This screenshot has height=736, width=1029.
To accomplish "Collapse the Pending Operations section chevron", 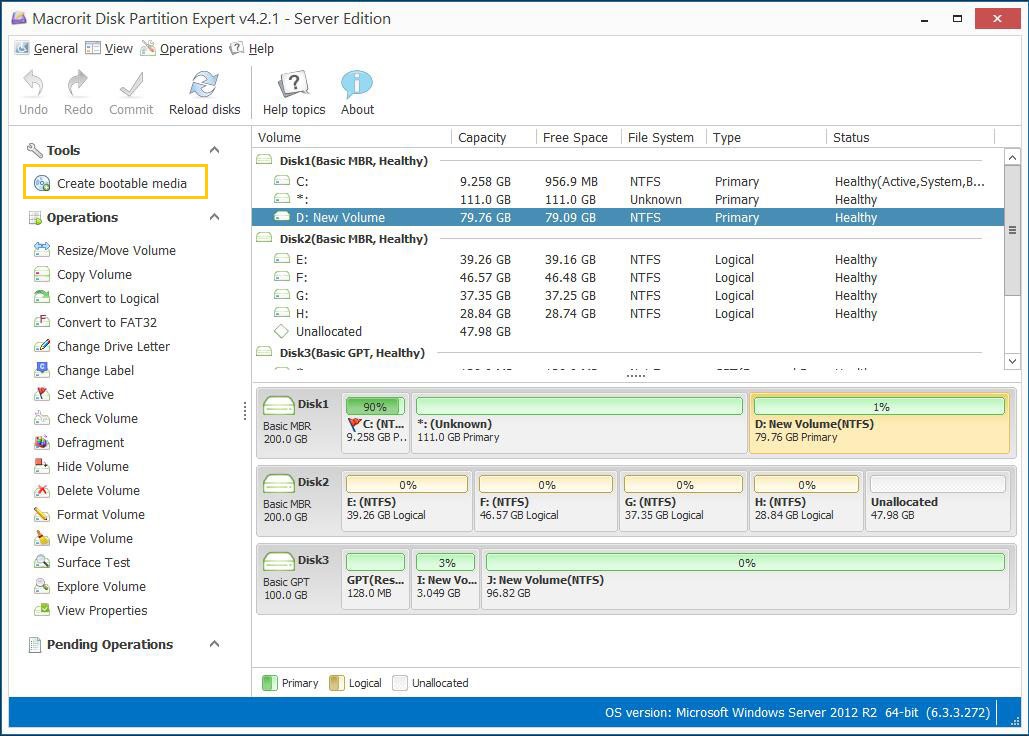I will click(x=214, y=644).
